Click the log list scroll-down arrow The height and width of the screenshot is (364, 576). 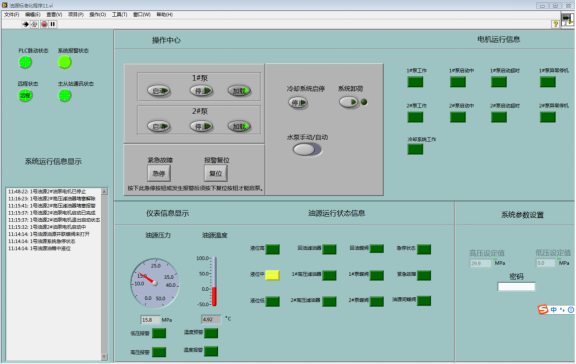pyautogui.click(x=104, y=357)
